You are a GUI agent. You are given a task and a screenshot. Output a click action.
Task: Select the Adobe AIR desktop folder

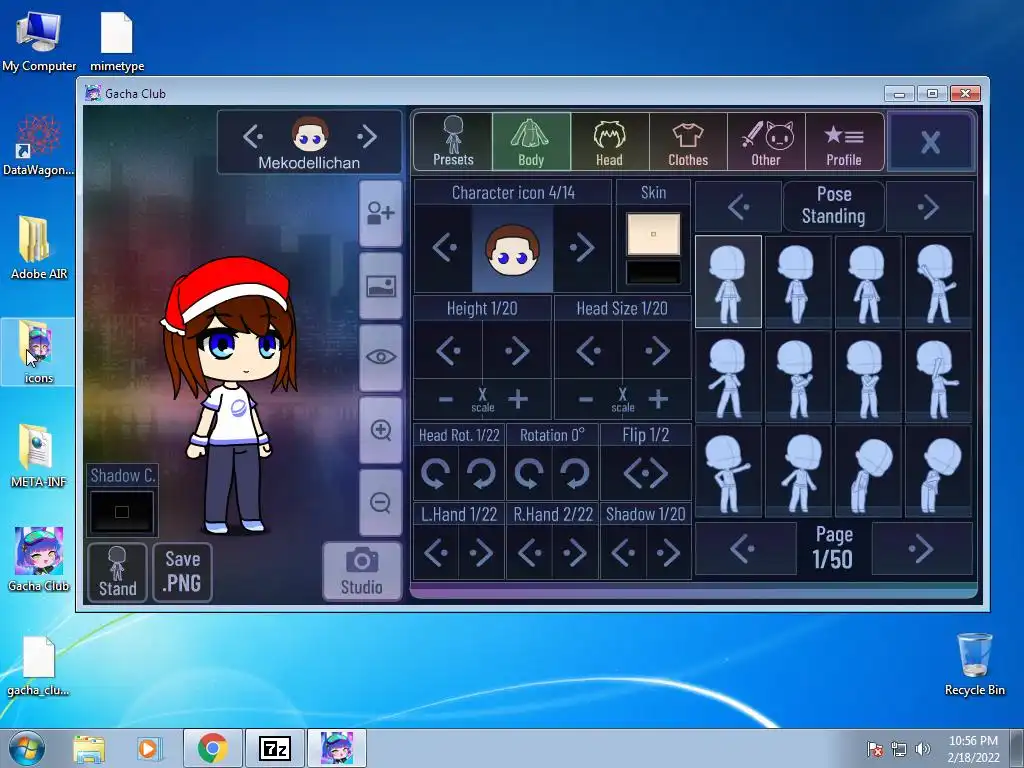39,248
